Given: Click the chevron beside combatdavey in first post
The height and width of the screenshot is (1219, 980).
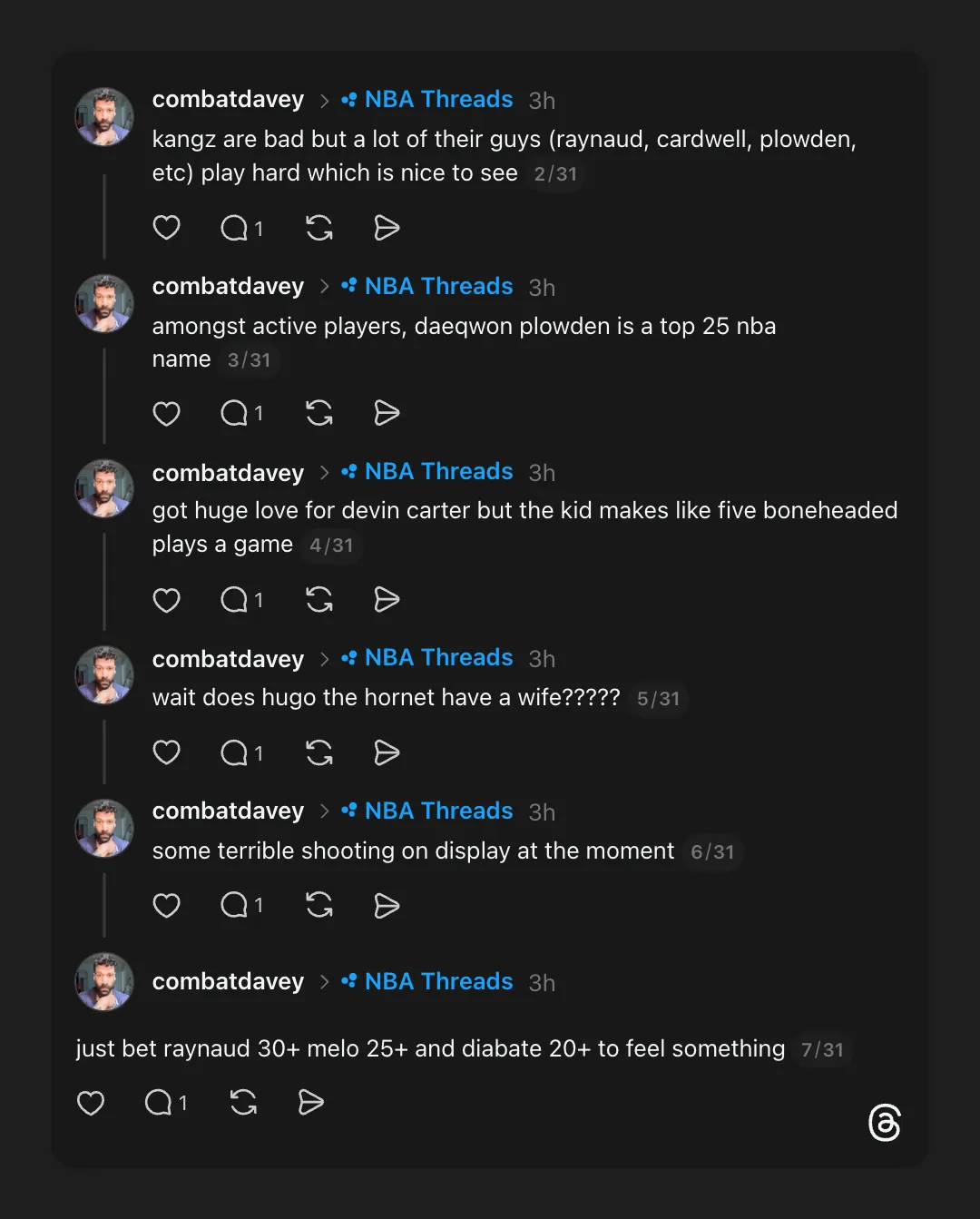Looking at the screenshot, I should pyautogui.click(x=324, y=101).
